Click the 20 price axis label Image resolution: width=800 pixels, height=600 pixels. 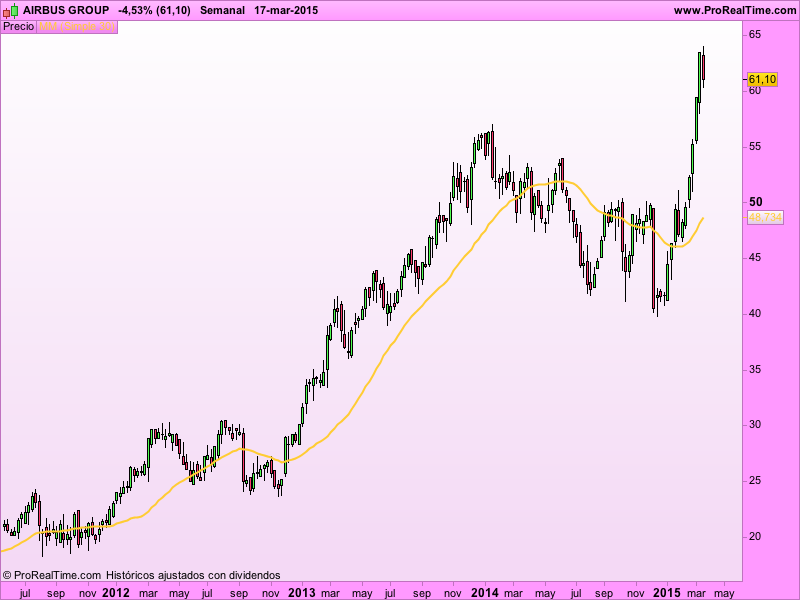coord(755,536)
